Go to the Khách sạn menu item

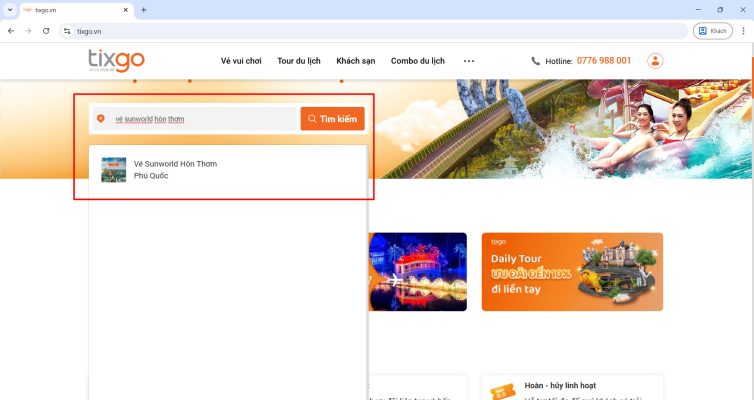355,61
